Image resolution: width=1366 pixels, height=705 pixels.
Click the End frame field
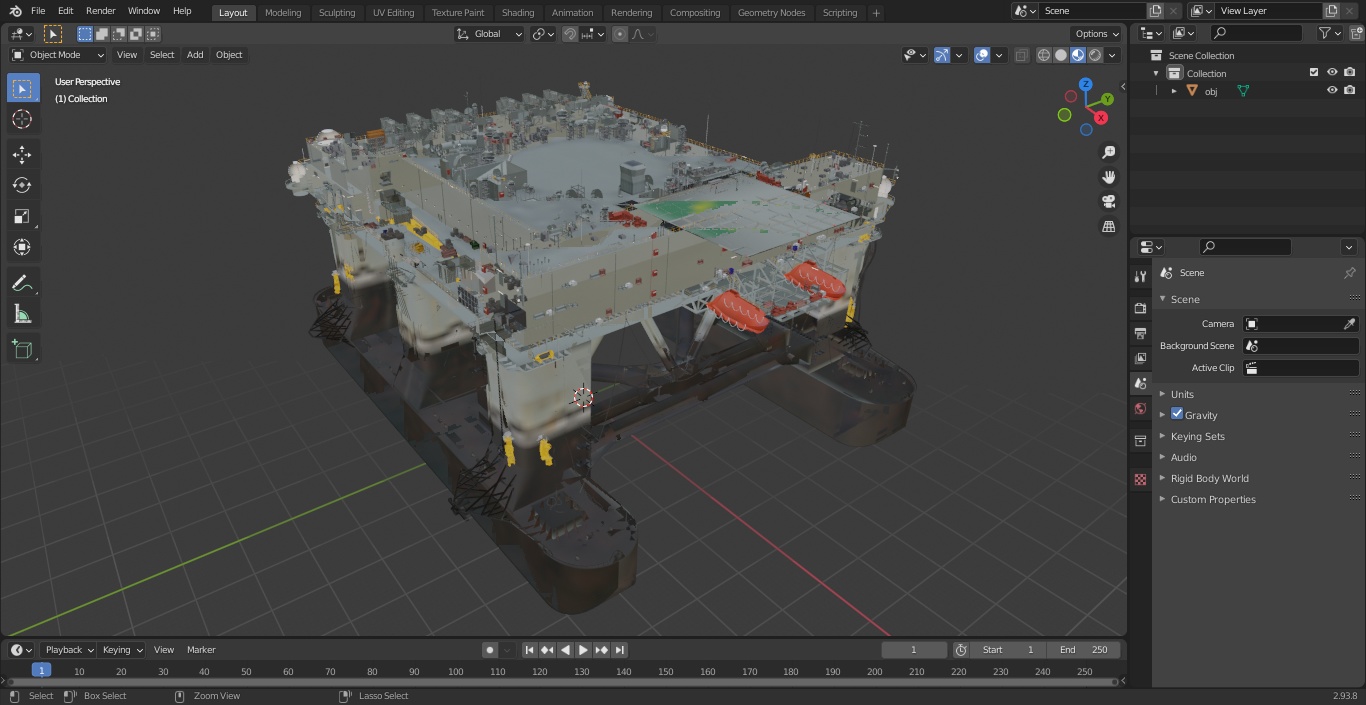pyautogui.click(x=1083, y=650)
